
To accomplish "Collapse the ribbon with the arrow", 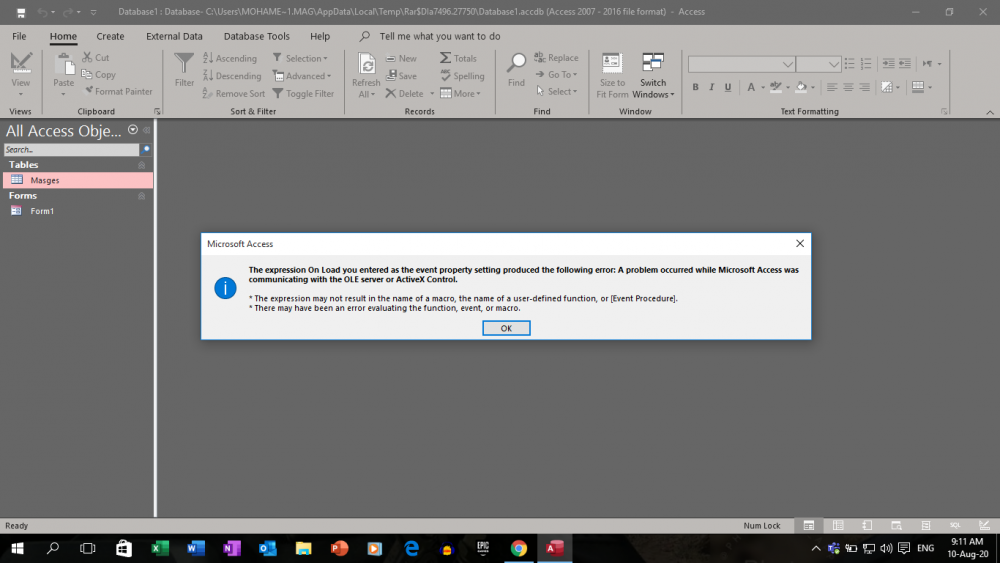I will [x=990, y=112].
